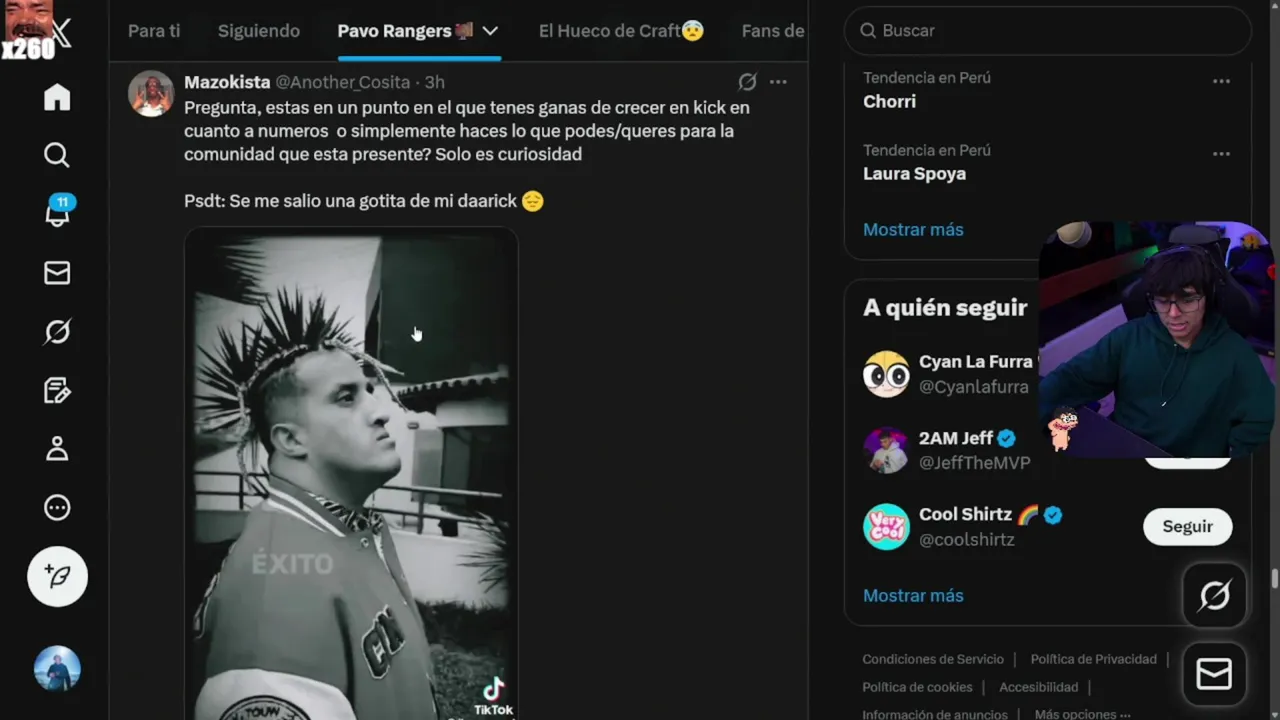Click Grok icon on Mazokista's post
The image size is (1280, 720).
pyautogui.click(x=747, y=82)
